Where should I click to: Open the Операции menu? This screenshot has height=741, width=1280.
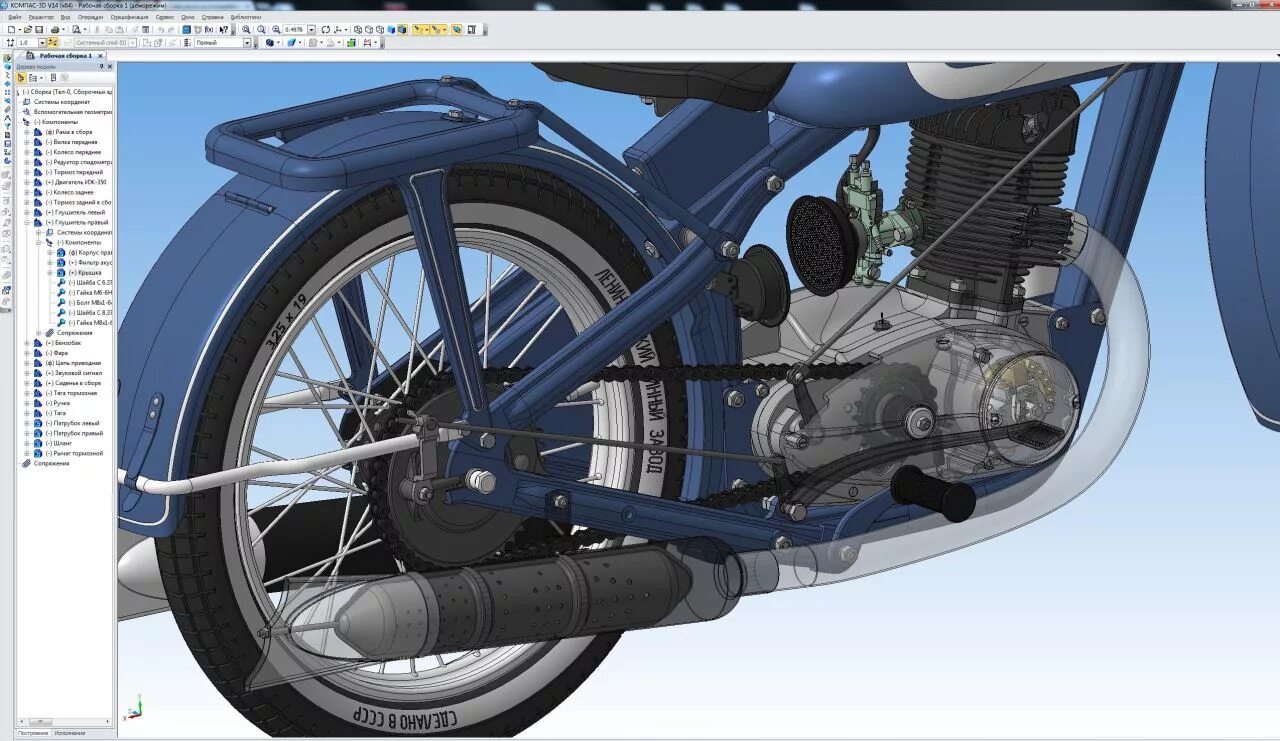pyautogui.click(x=90, y=17)
